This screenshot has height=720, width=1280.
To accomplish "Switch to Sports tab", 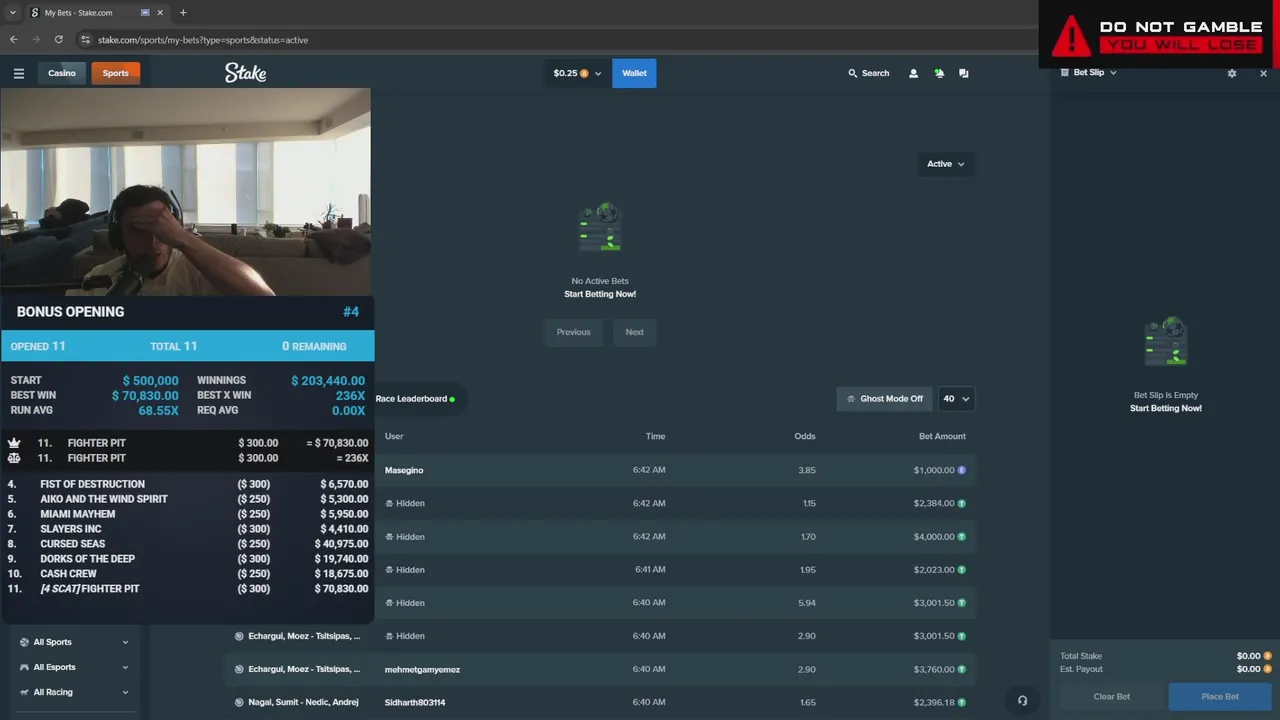I will click(115, 73).
